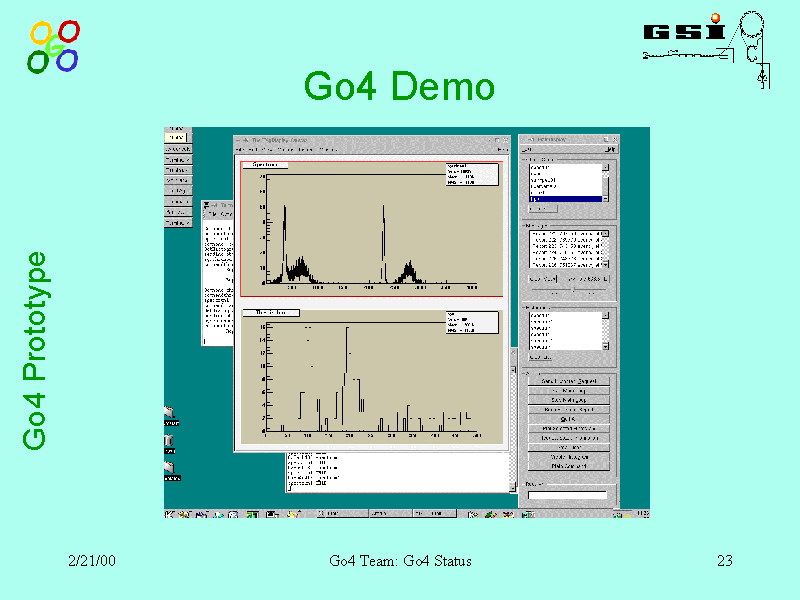Image resolution: width=800 pixels, height=600 pixels.
Task: Click the highlighted top button in left button column
Action: click(x=177, y=138)
